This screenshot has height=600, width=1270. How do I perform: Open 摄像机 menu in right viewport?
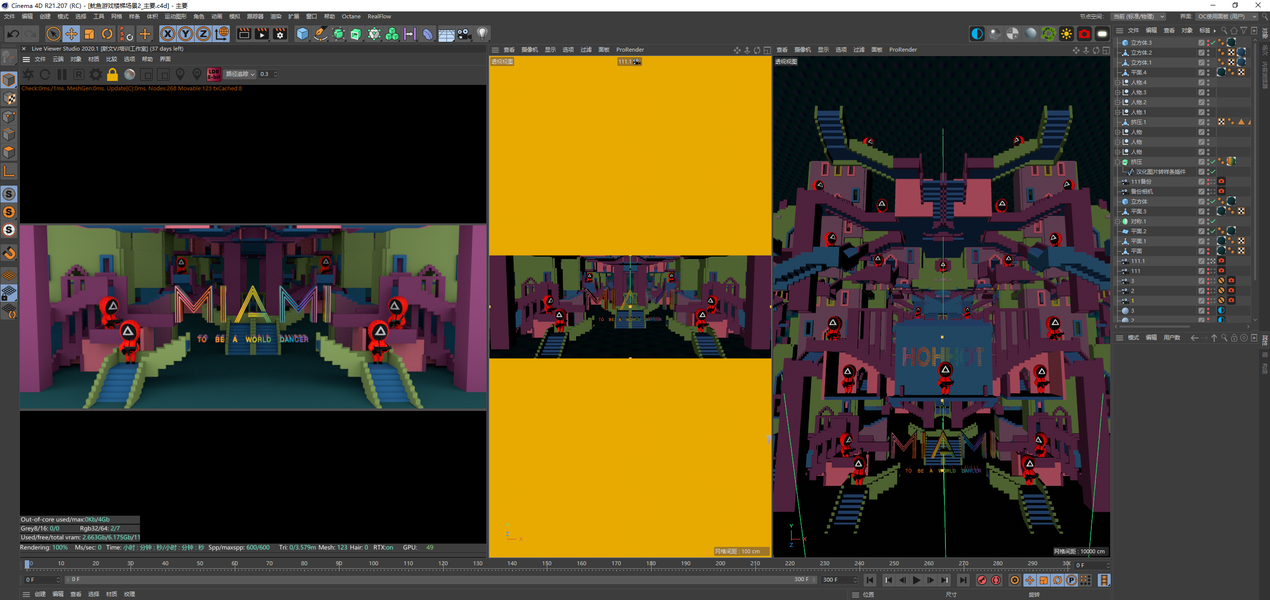click(802, 49)
